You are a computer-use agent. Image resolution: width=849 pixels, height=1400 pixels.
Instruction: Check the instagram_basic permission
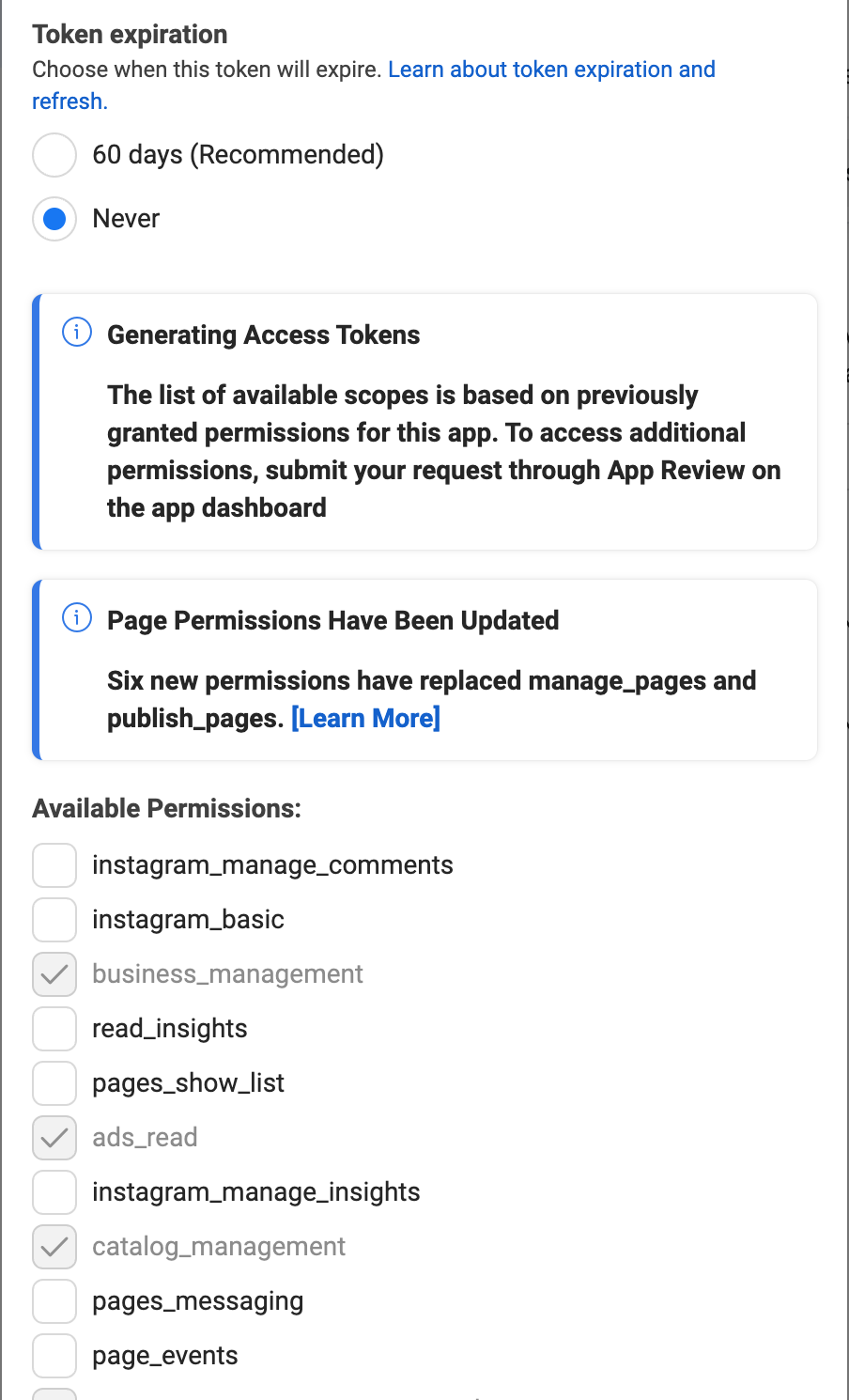pos(54,920)
